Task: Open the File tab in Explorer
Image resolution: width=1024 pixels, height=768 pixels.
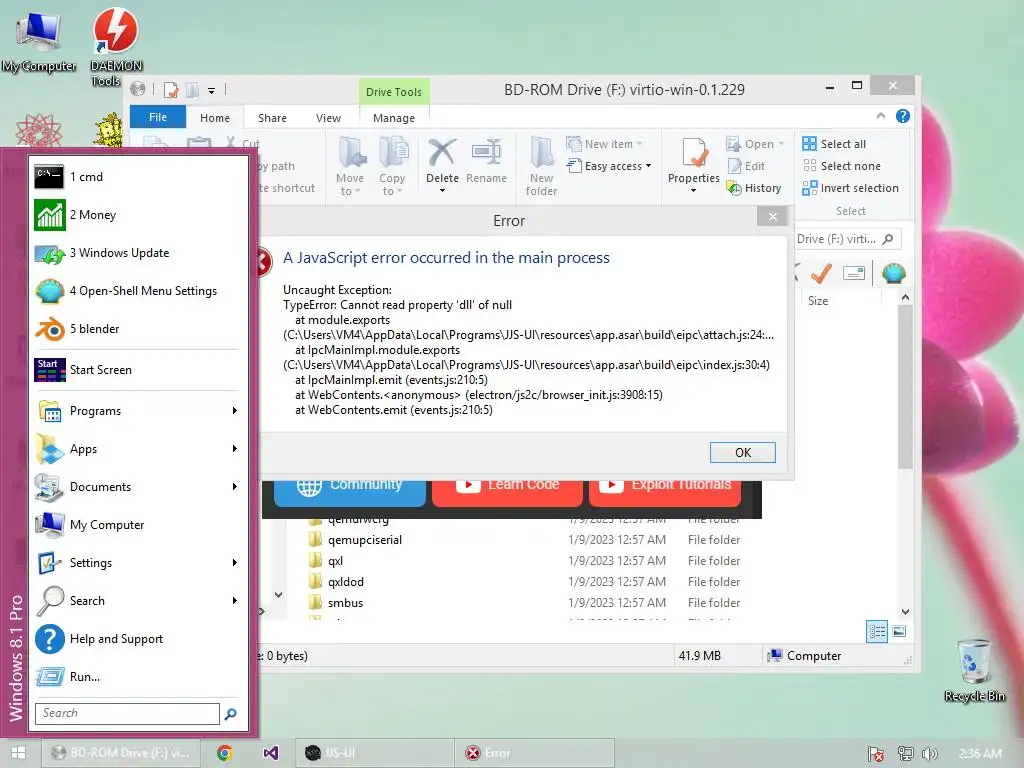Action: (x=158, y=117)
